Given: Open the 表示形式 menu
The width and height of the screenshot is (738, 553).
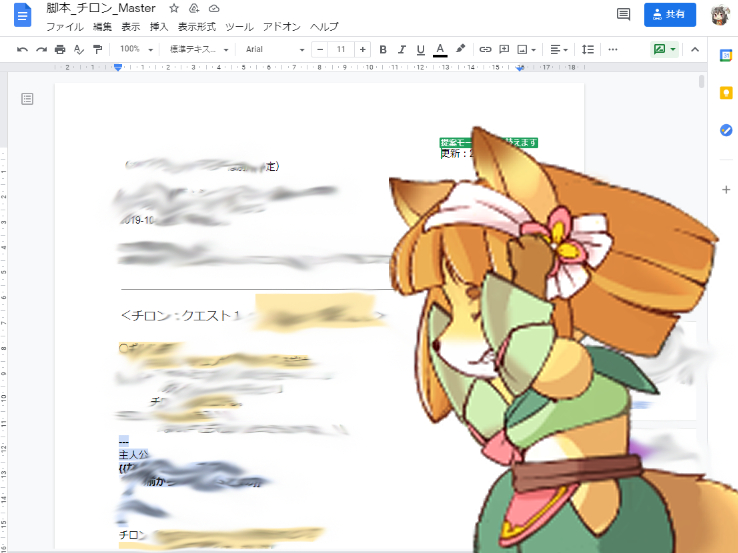Looking at the screenshot, I should coord(197,27).
